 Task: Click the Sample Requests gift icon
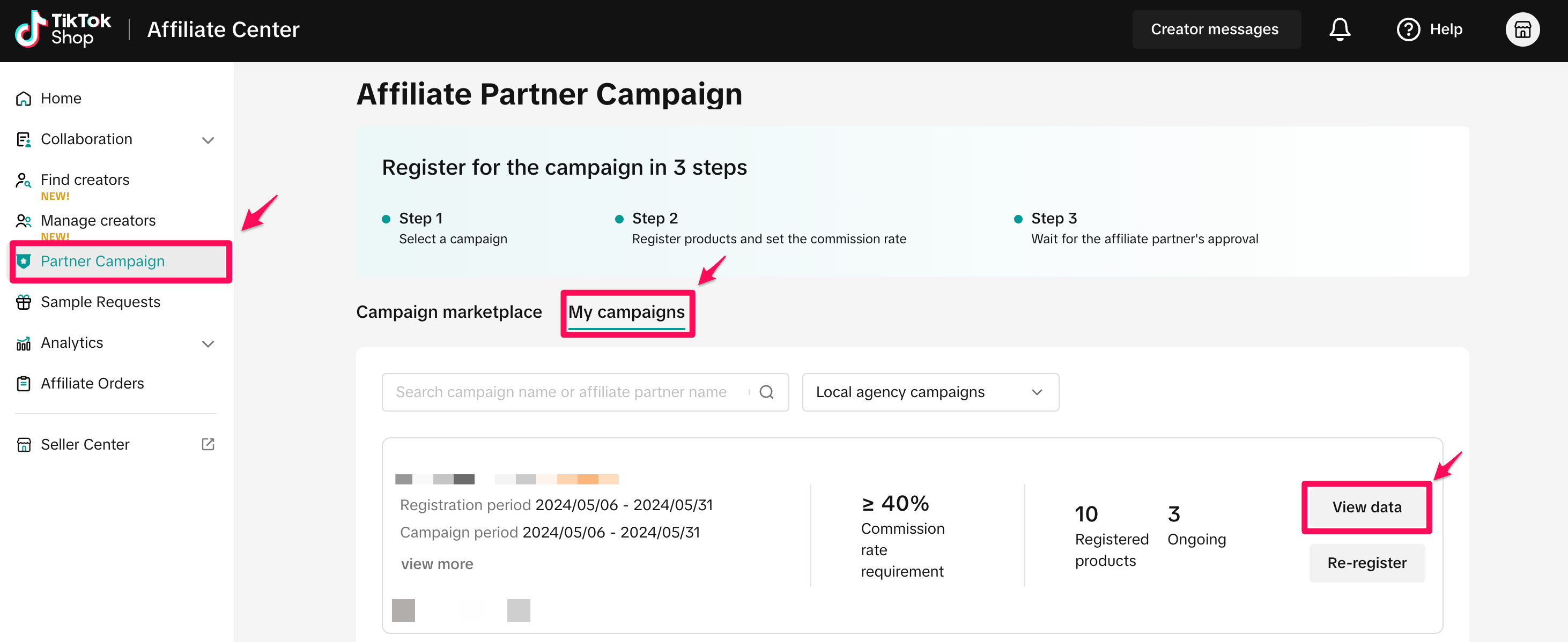(x=24, y=302)
